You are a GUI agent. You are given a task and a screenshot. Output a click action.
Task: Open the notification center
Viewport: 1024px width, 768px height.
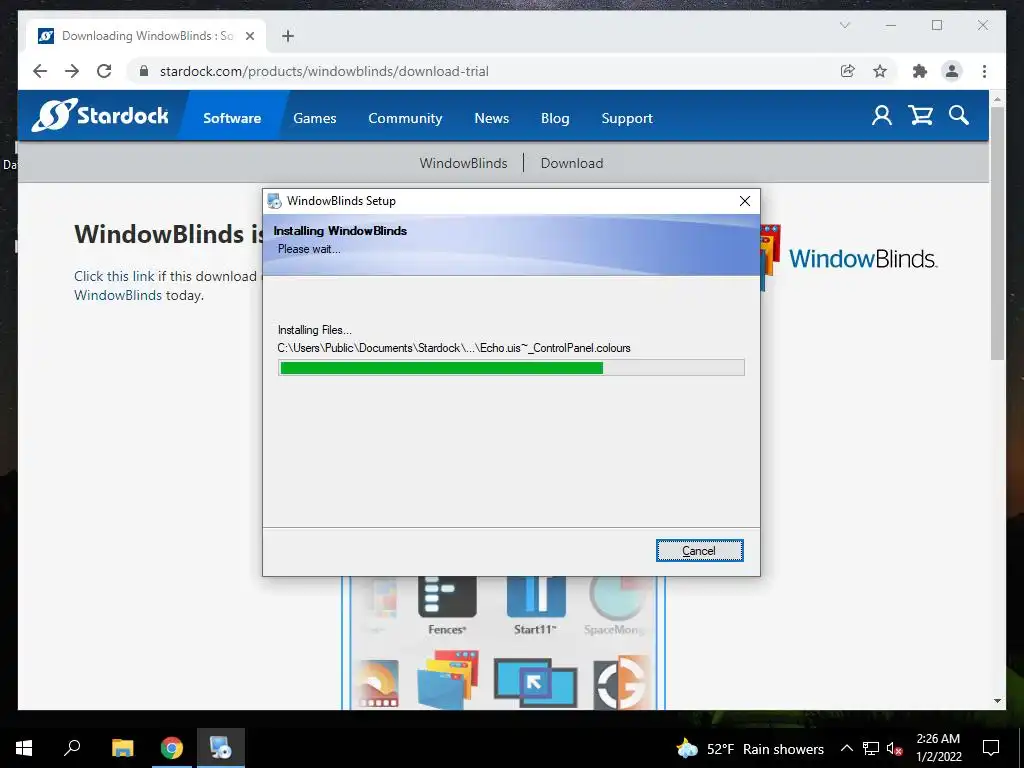[x=991, y=748]
